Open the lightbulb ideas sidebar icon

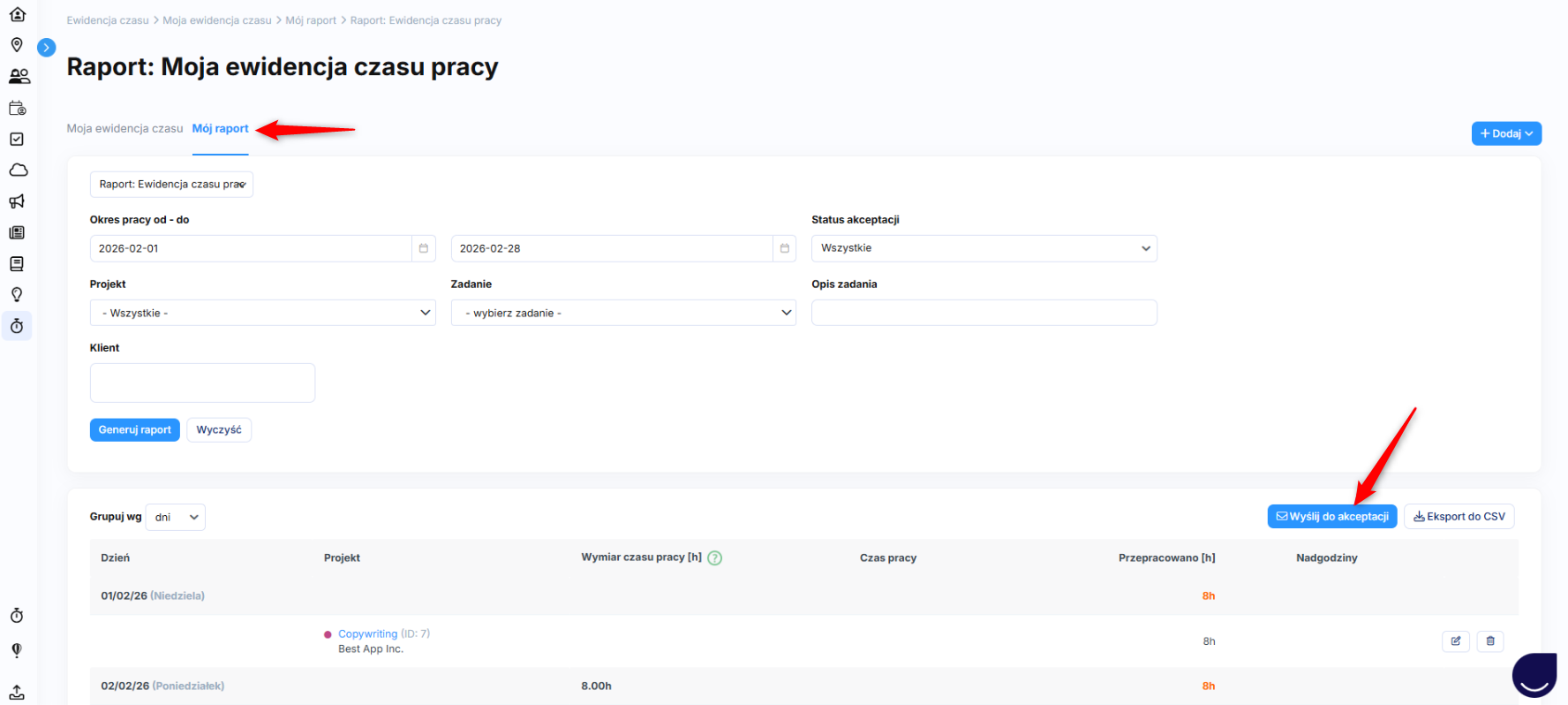[17, 295]
